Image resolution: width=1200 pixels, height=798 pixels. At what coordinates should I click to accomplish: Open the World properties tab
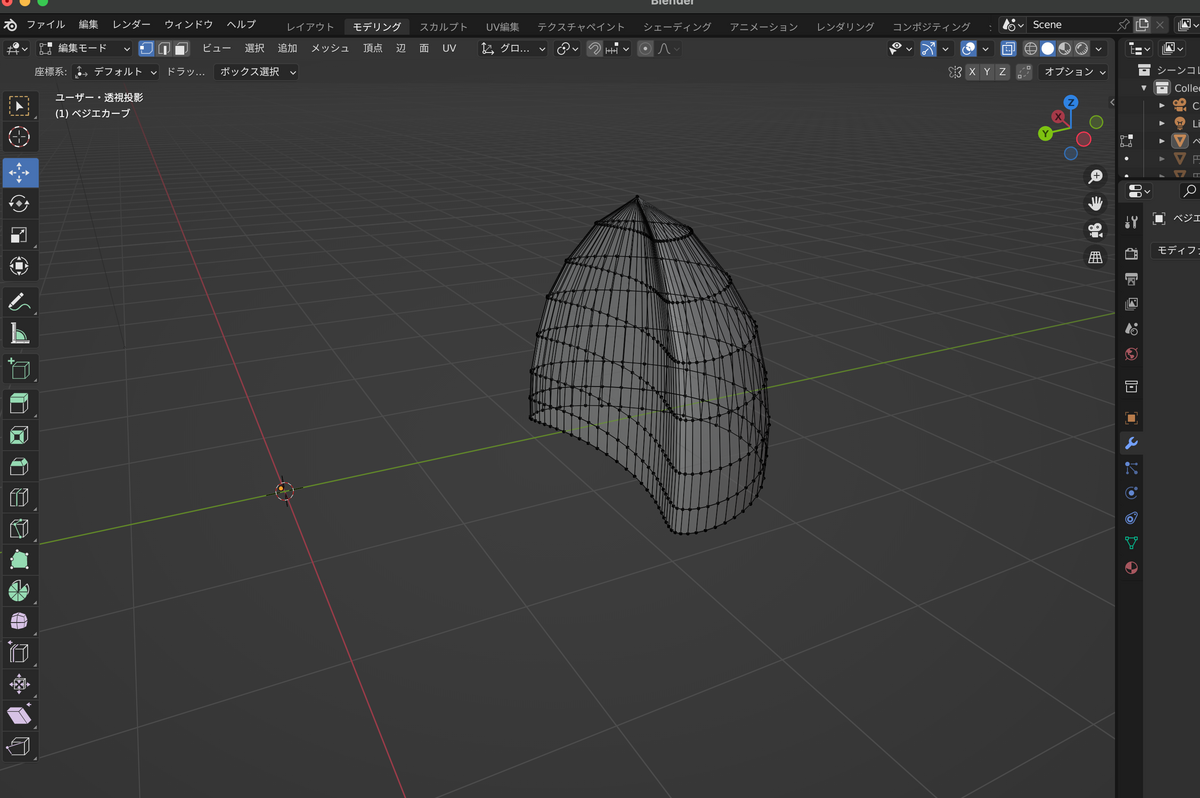(1131, 353)
